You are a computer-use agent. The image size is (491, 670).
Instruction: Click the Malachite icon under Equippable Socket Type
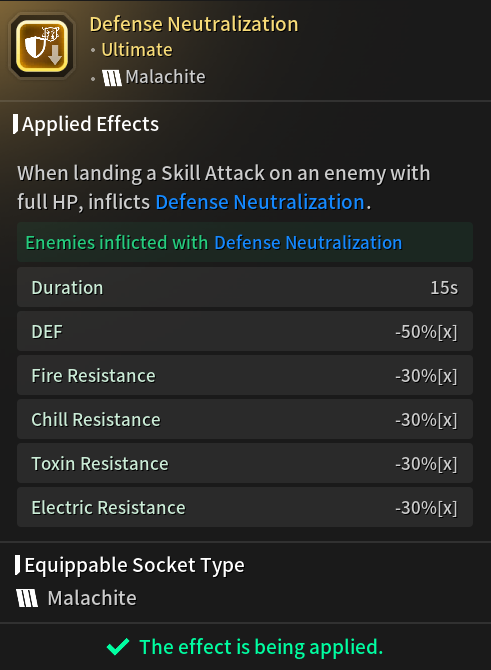[x=27, y=598]
